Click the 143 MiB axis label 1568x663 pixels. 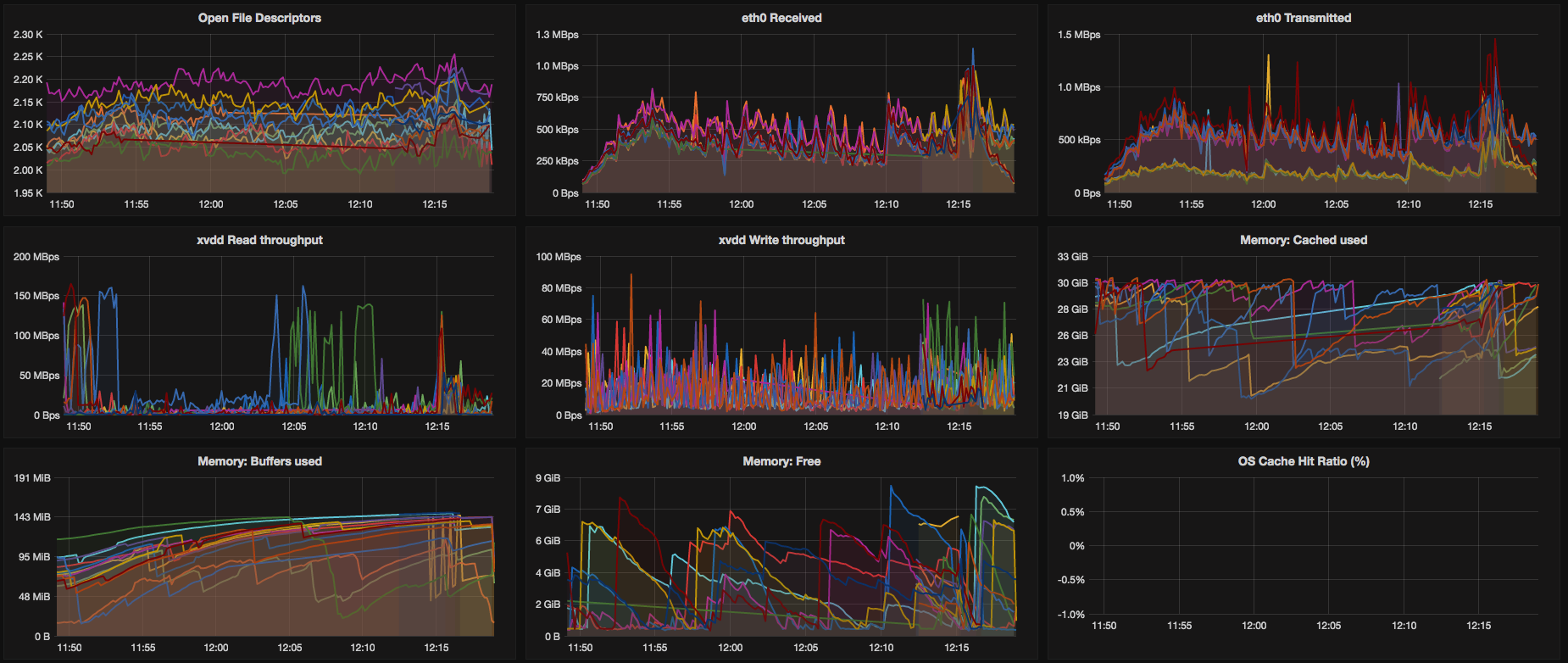pyautogui.click(x=32, y=517)
